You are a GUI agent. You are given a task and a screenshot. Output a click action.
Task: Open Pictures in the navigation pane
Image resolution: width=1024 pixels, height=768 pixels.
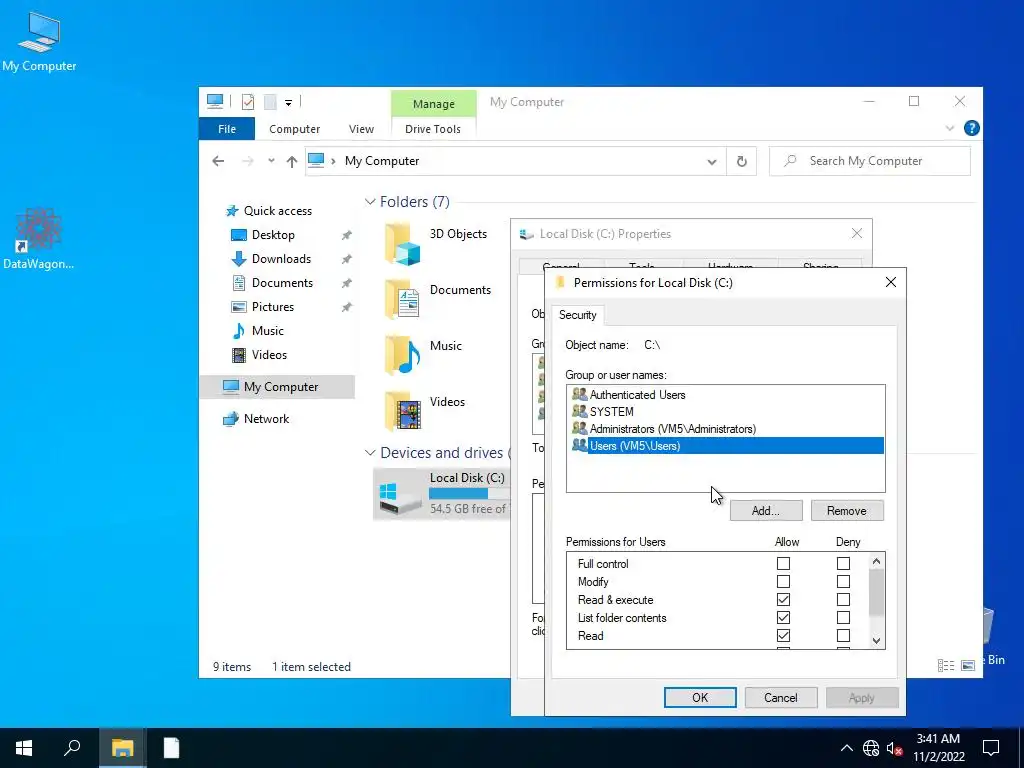pyautogui.click(x=273, y=307)
